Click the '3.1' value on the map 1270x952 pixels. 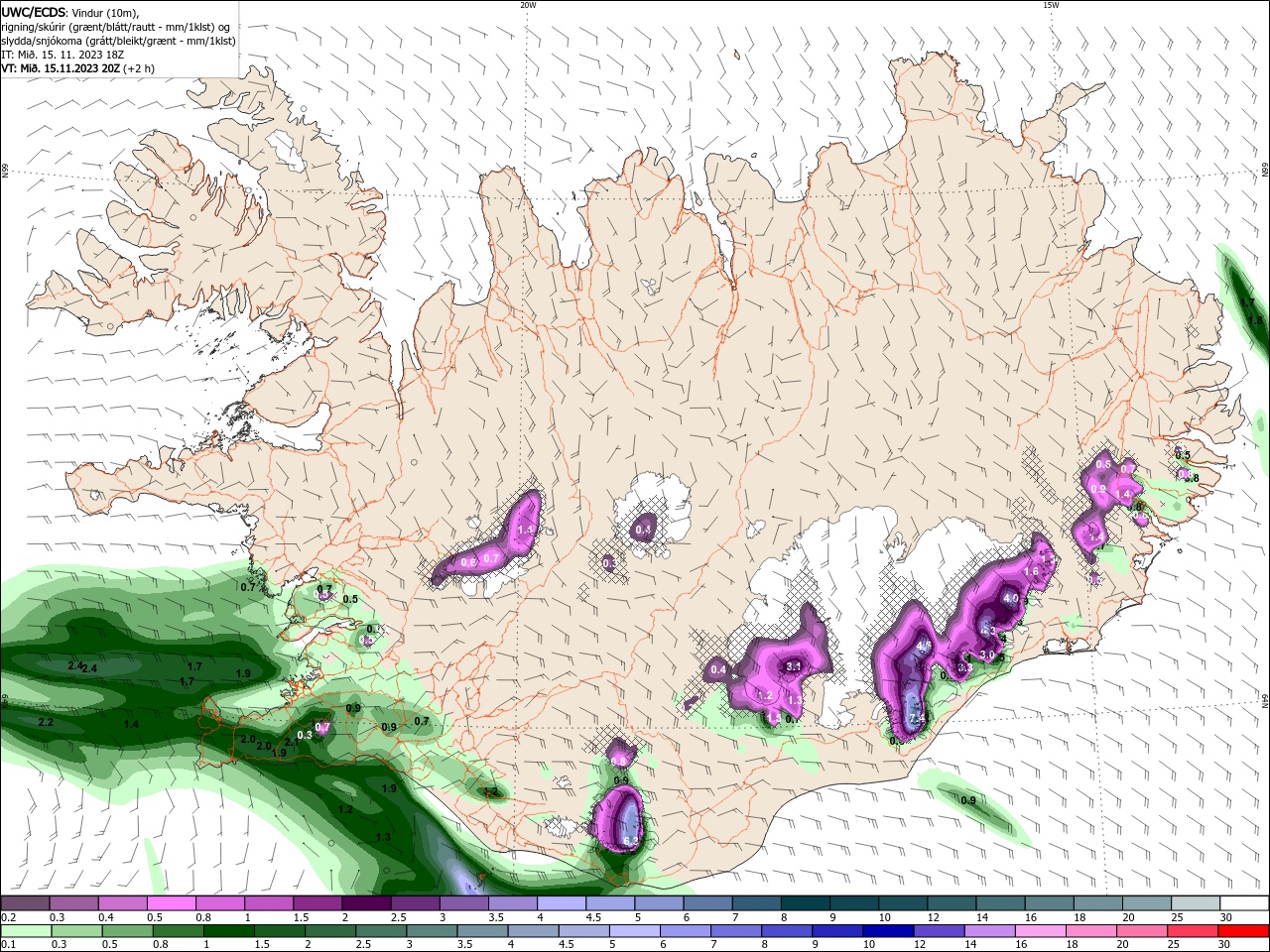pos(794,666)
